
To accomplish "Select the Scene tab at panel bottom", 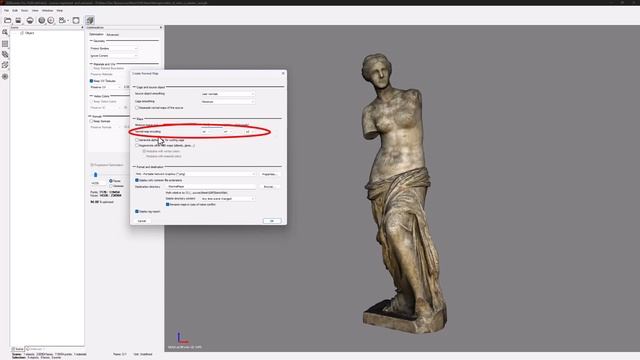I will click(x=18, y=349).
